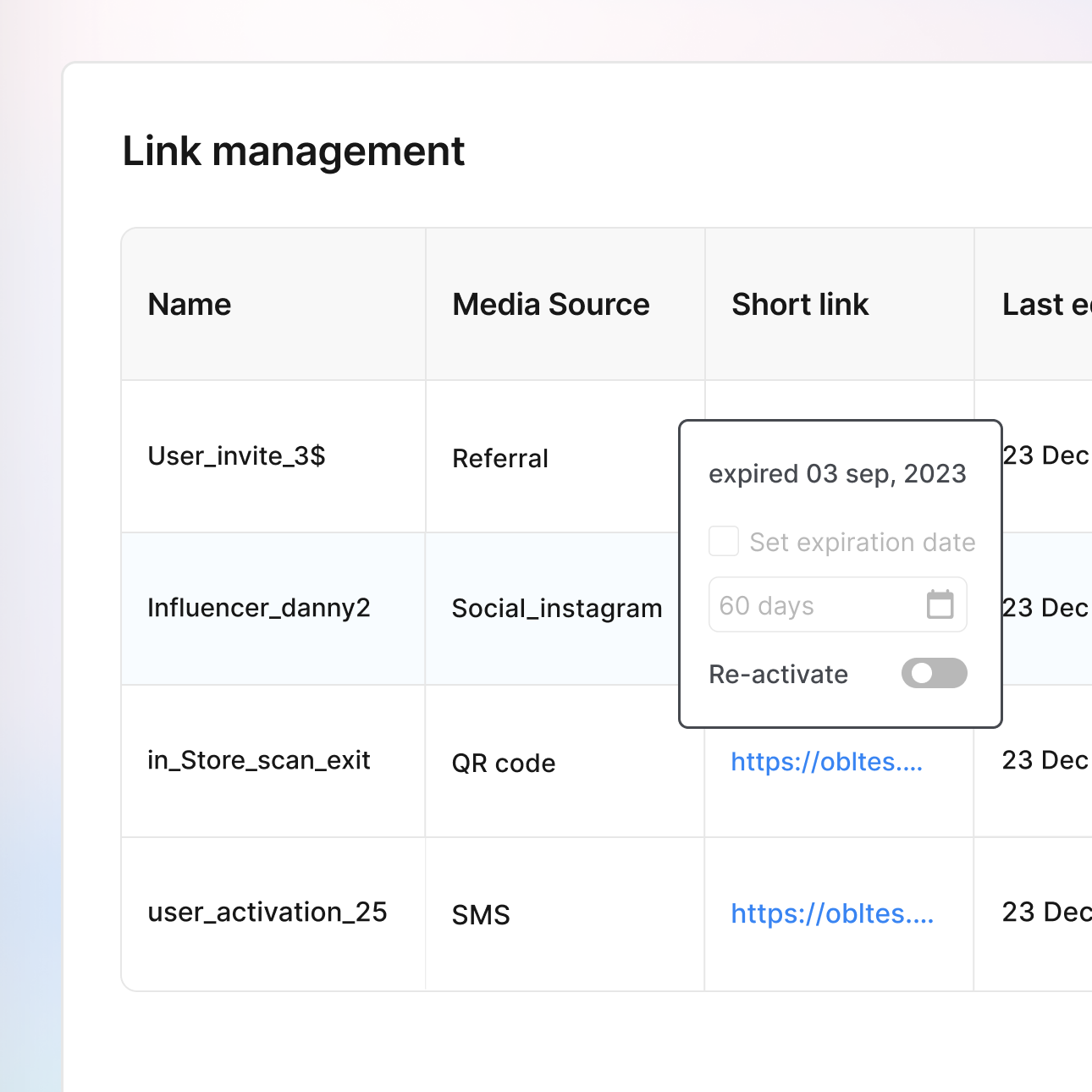Click the QR code media source cell
The height and width of the screenshot is (1092, 1092).
[x=504, y=764]
